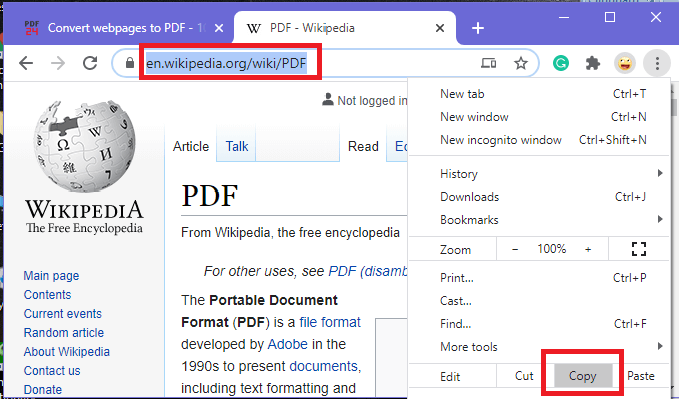The width and height of the screenshot is (679, 399).
Task: Click Paste in the Edit row
Action: [641, 376]
